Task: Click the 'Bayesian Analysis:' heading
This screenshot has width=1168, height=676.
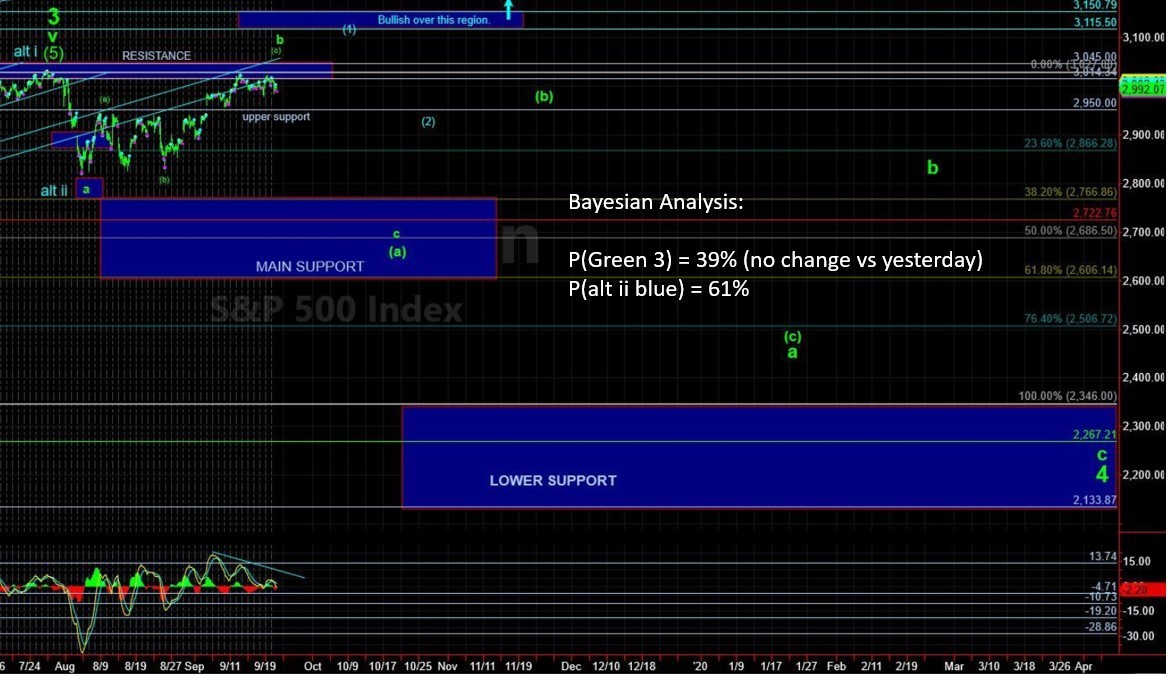Action: click(656, 202)
